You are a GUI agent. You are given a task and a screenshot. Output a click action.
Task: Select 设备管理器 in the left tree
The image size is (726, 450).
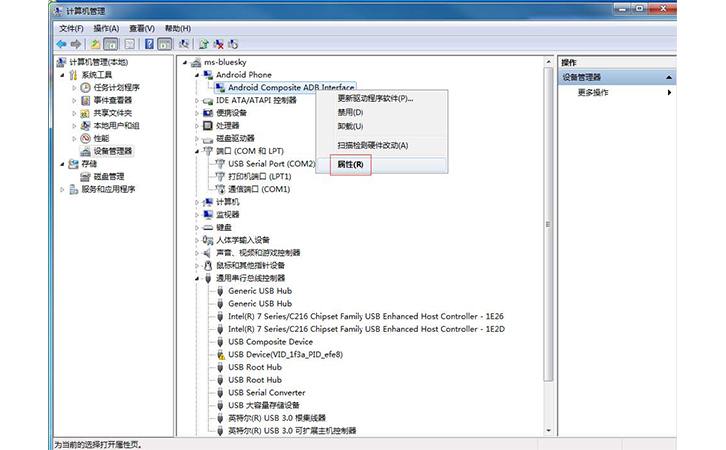click(x=113, y=151)
